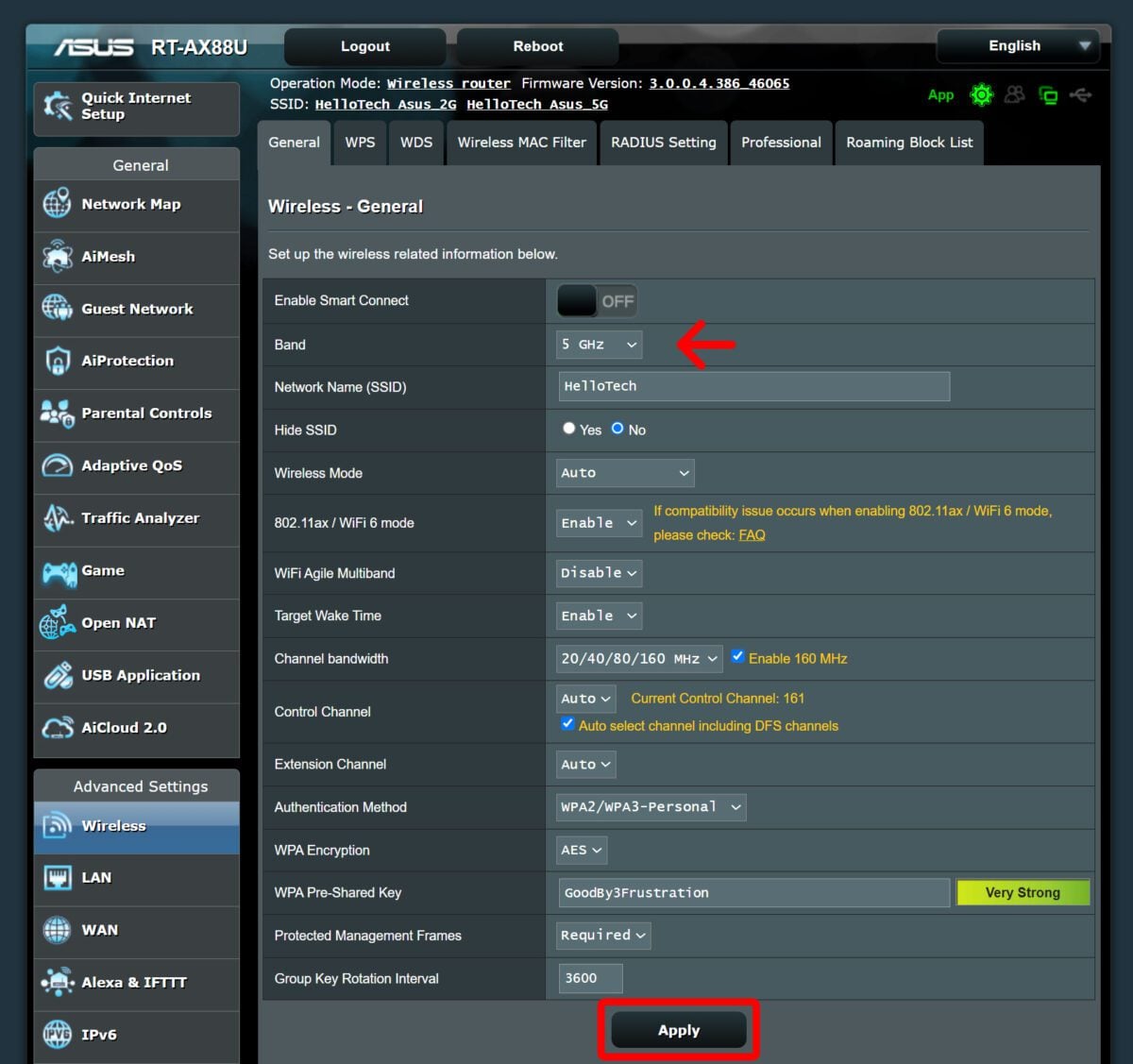
Task: Toggle the Enable Smart Connect switch
Action: [x=597, y=301]
